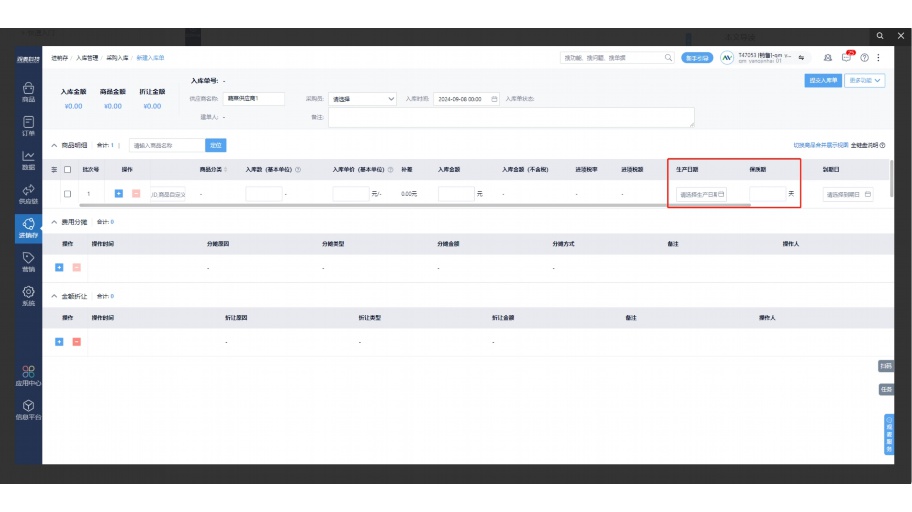This screenshot has height=512, width=912.
Task: Click the magnifier icon in search box
Action: tap(668, 58)
